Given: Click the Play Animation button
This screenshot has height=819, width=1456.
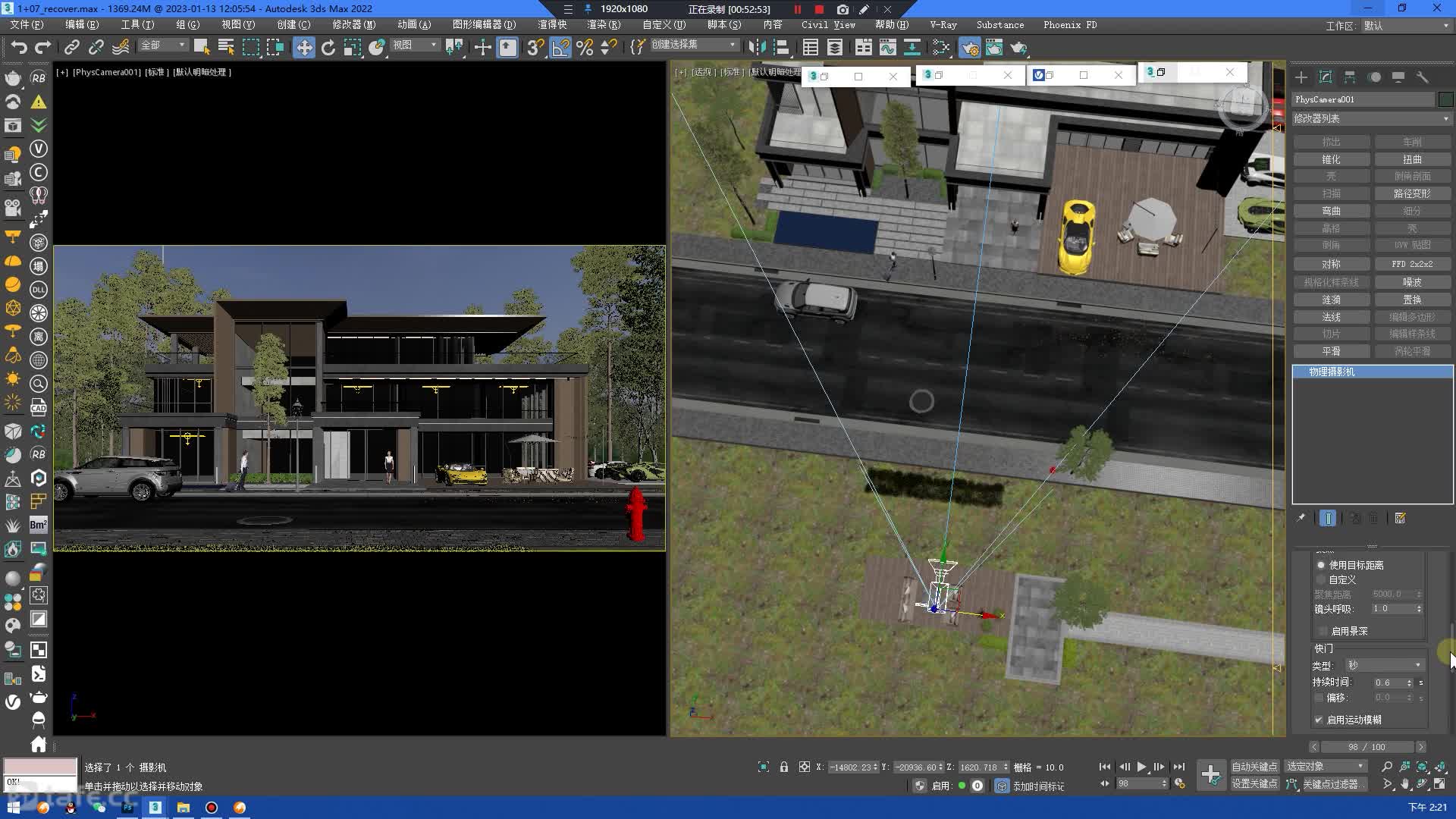Looking at the screenshot, I should pos(1142,767).
